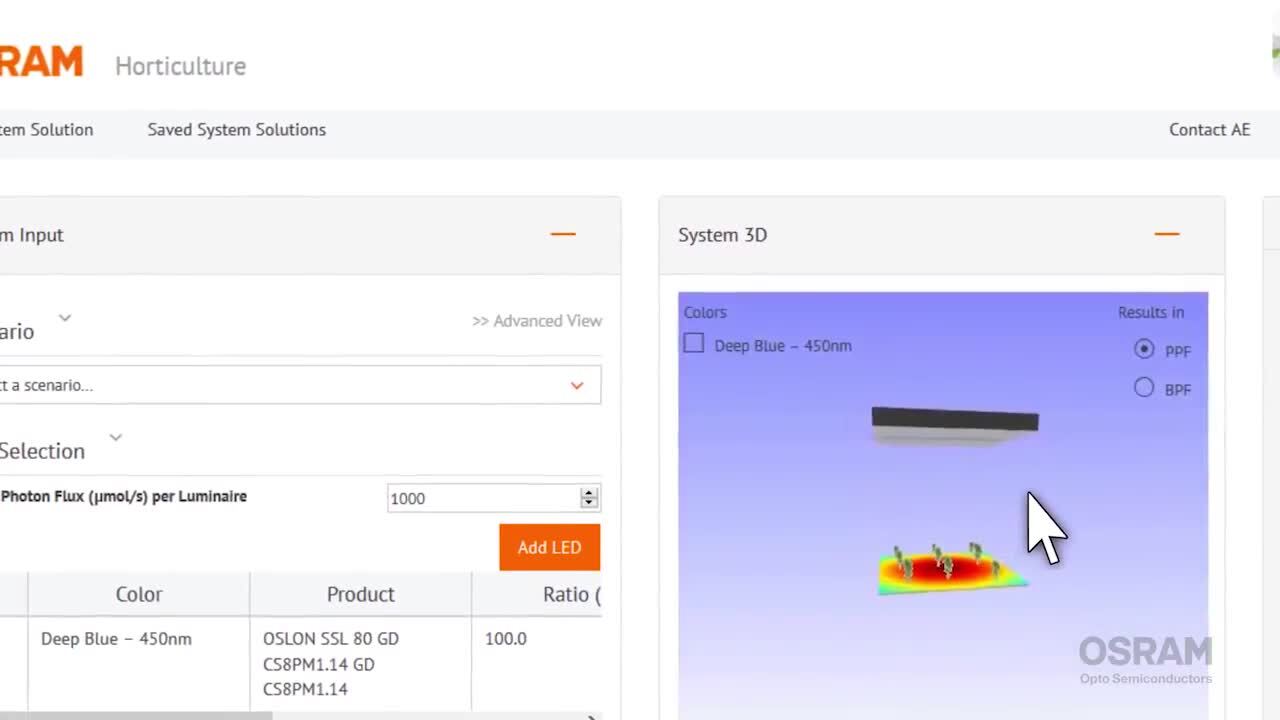1280x720 pixels.
Task: Click the Color column header
Action: [x=139, y=594]
